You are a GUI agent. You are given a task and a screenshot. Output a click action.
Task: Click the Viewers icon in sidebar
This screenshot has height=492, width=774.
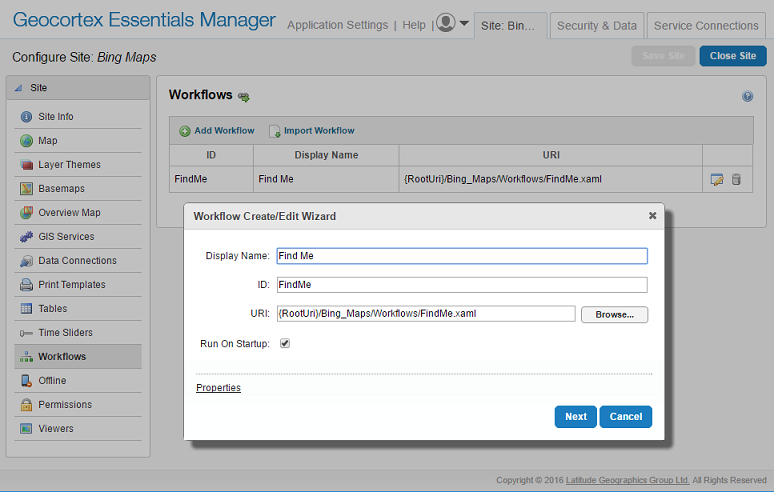26,429
